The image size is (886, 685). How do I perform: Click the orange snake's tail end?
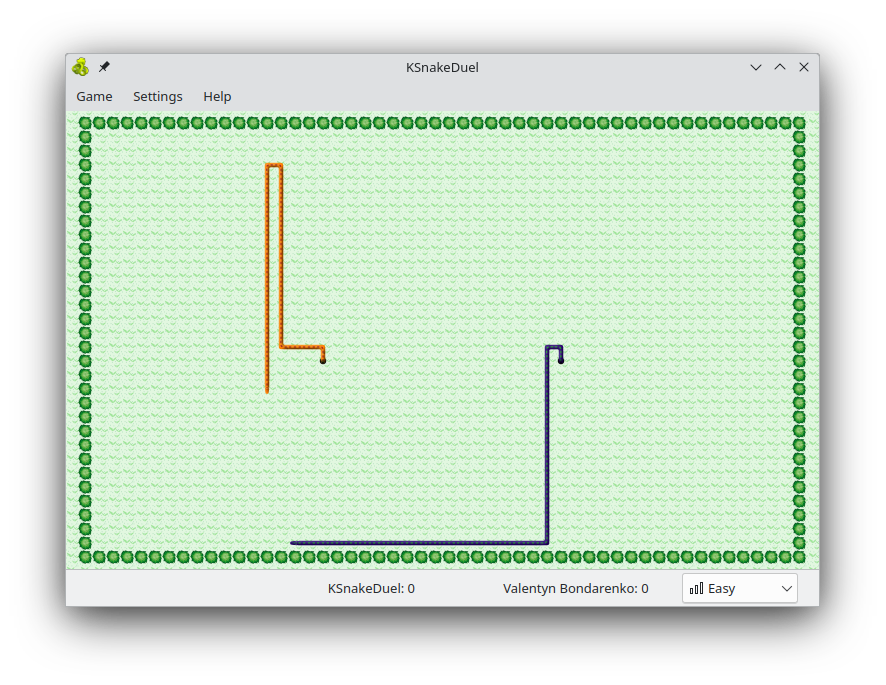coord(267,389)
